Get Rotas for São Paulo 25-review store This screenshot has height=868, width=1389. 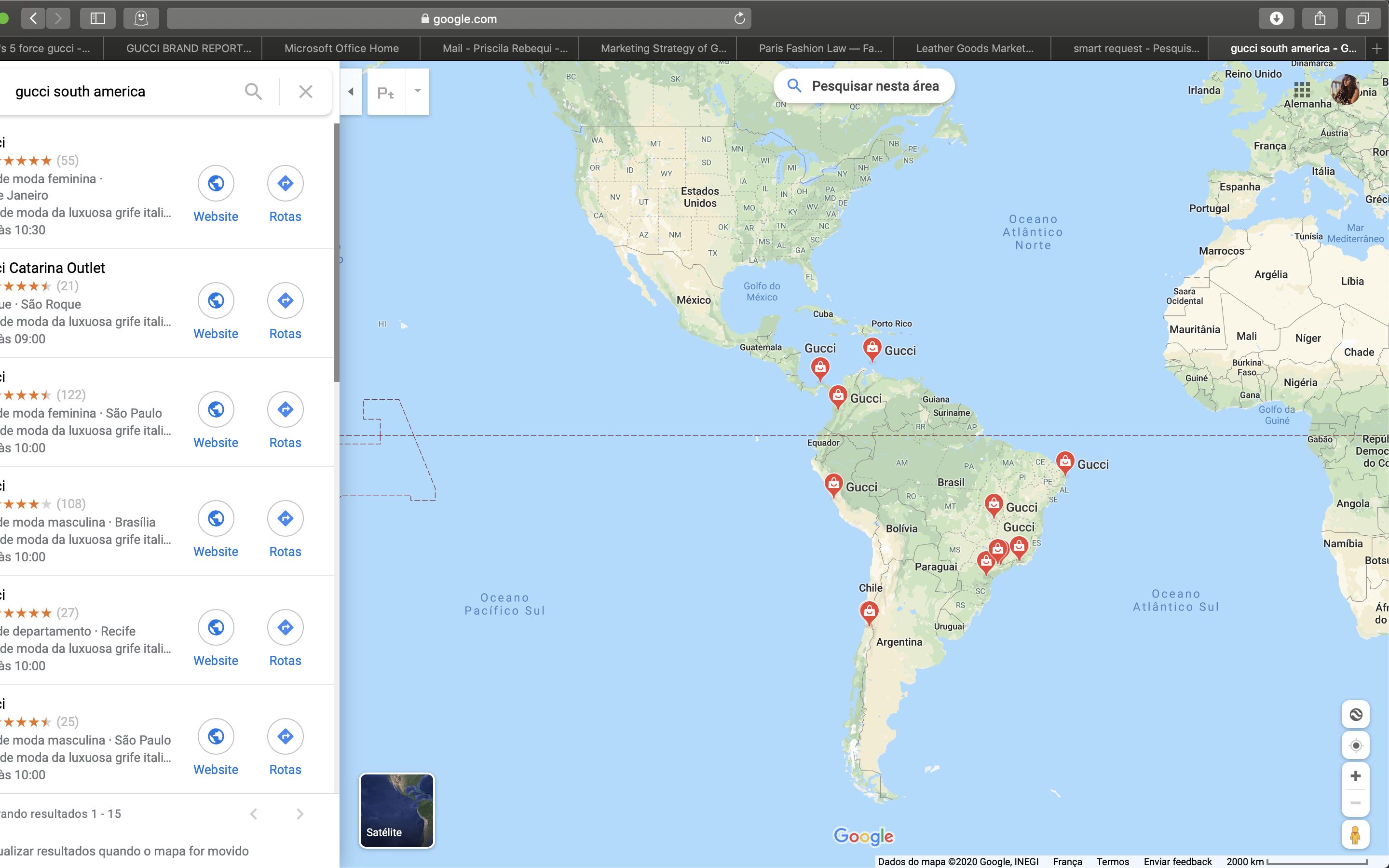tap(285, 736)
